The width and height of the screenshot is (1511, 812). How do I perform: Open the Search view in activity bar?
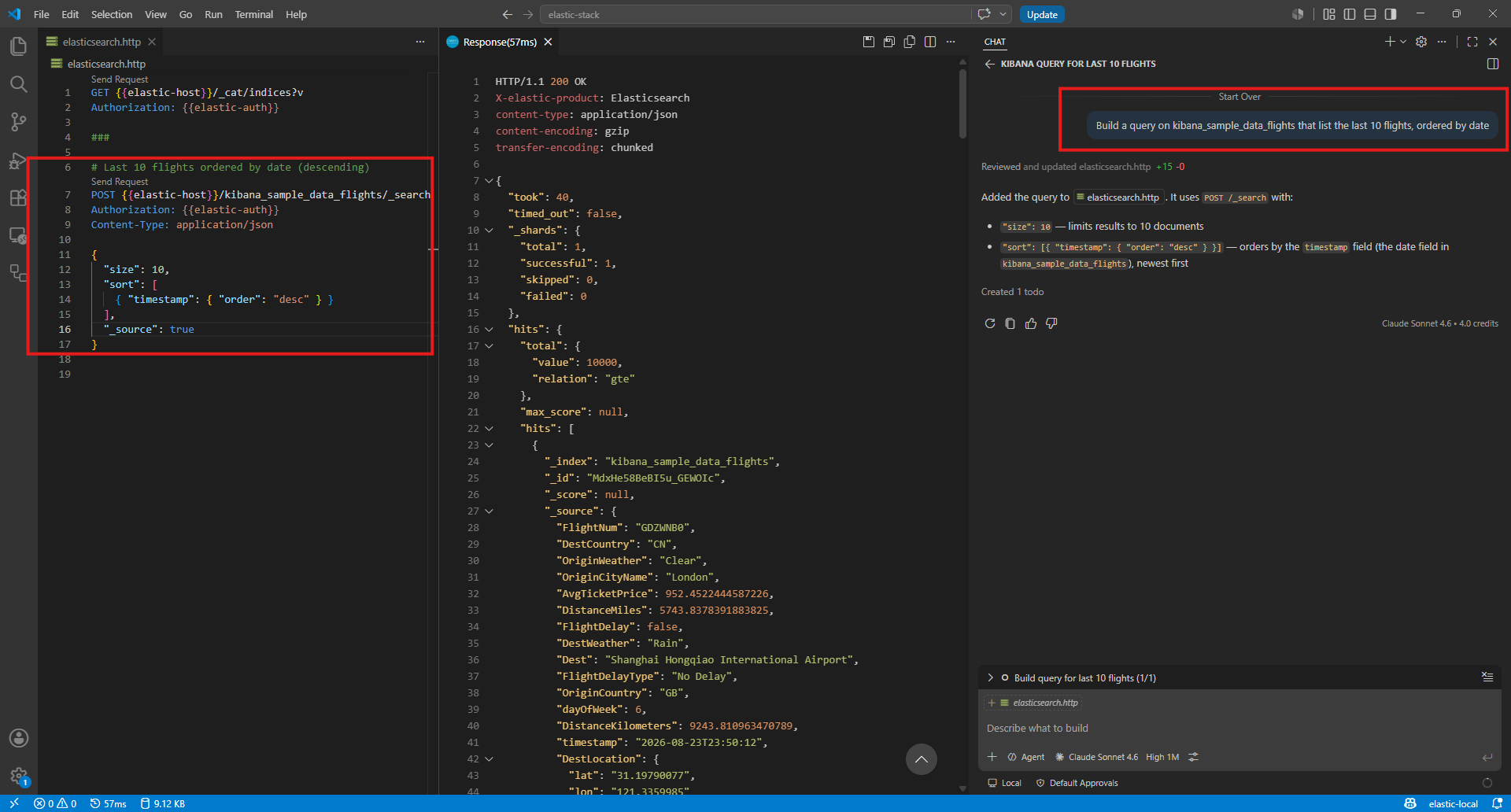[18, 84]
